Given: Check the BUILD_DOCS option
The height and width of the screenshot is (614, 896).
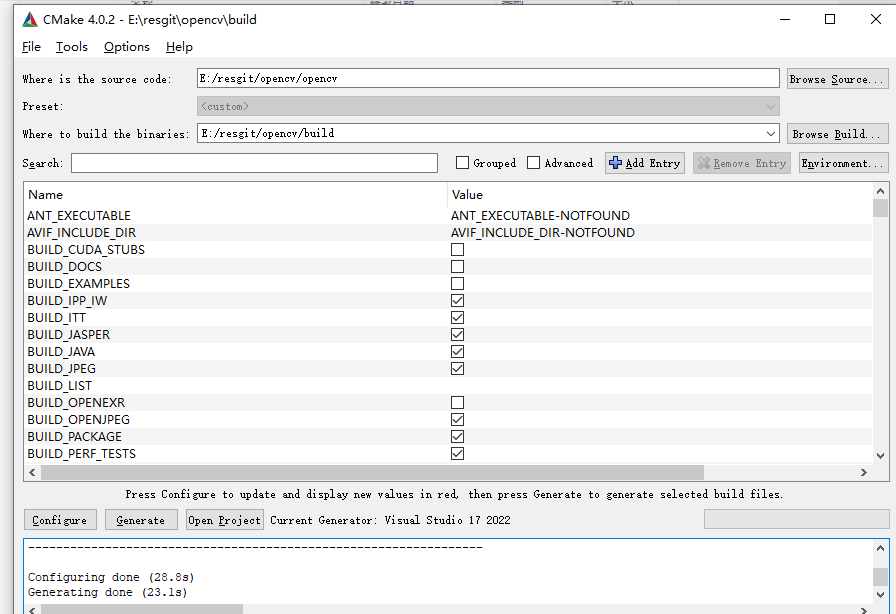Looking at the screenshot, I should 457,266.
